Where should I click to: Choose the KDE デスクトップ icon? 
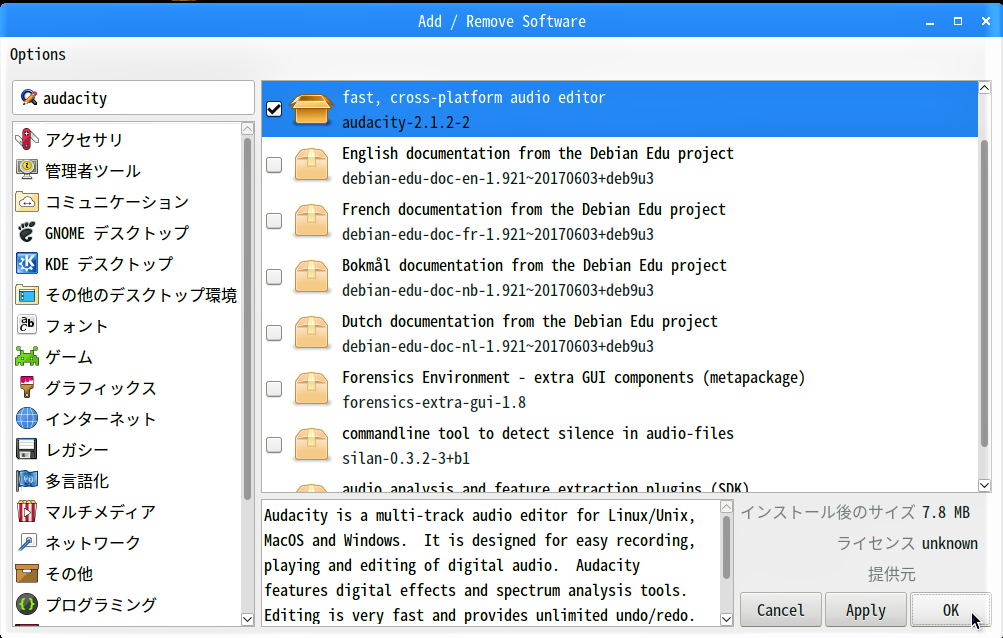(27, 263)
